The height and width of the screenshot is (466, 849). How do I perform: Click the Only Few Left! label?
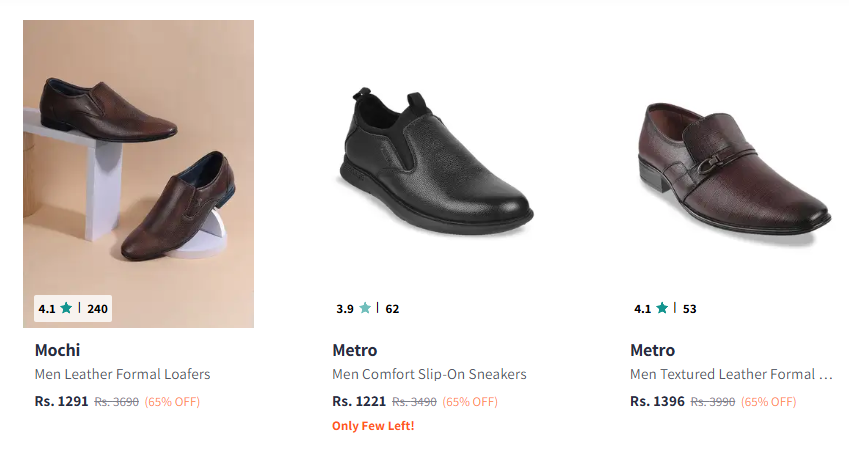tap(373, 426)
